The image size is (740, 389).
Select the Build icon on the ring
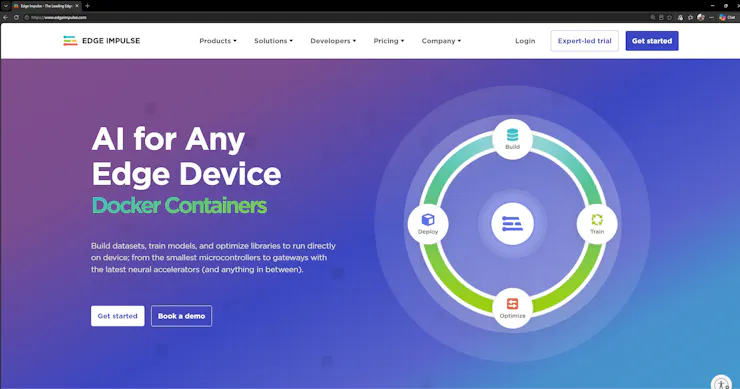pos(512,139)
